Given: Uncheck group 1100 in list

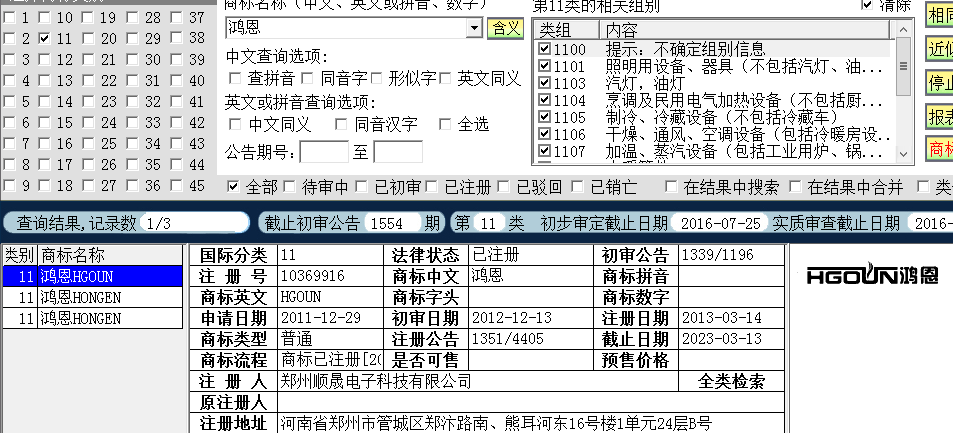Looking at the screenshot, I should click(545, 49).
